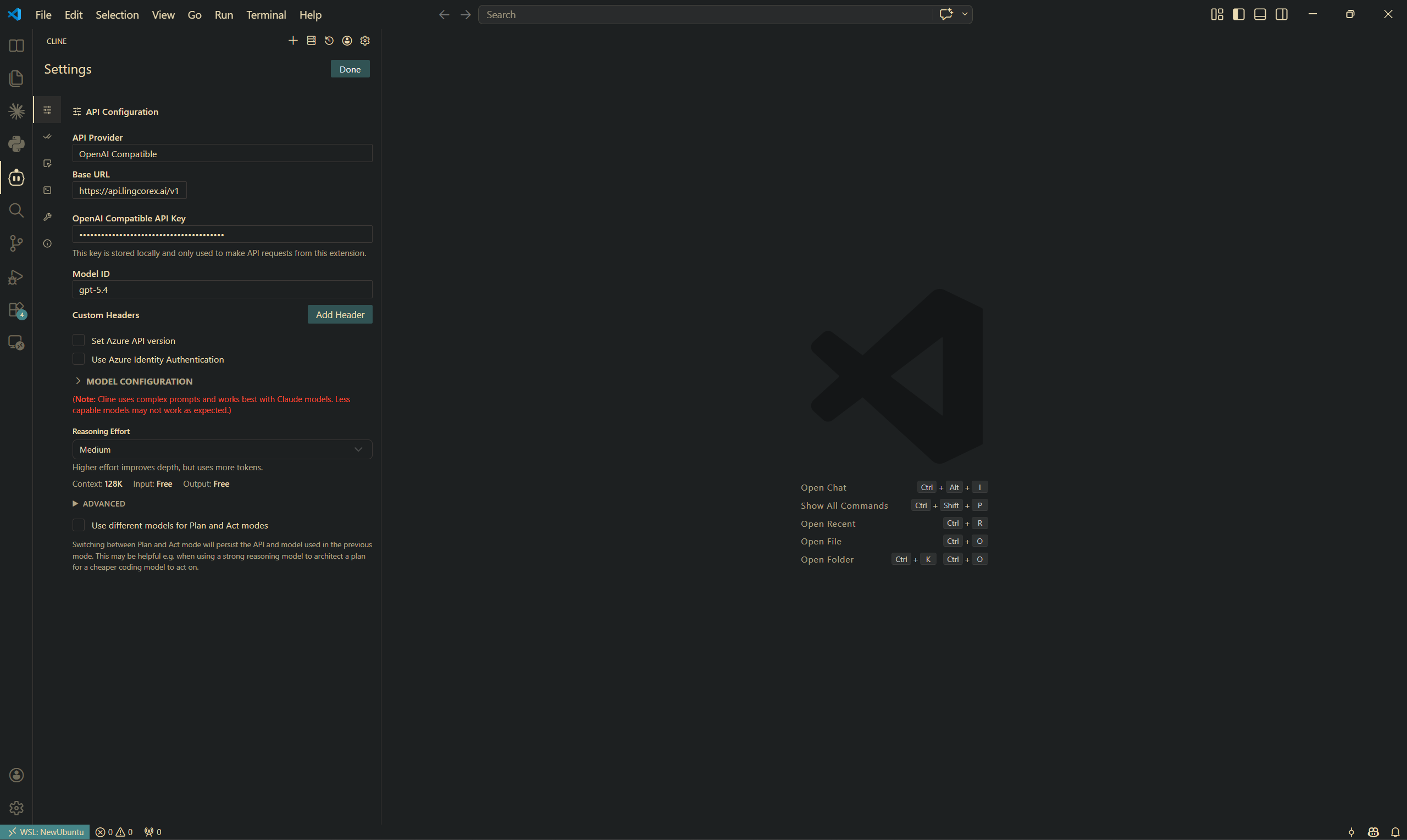Open Explorer view in activity bar
Image resolution: width=1407 pixels, height=840 pixels.
pos(16,78)
